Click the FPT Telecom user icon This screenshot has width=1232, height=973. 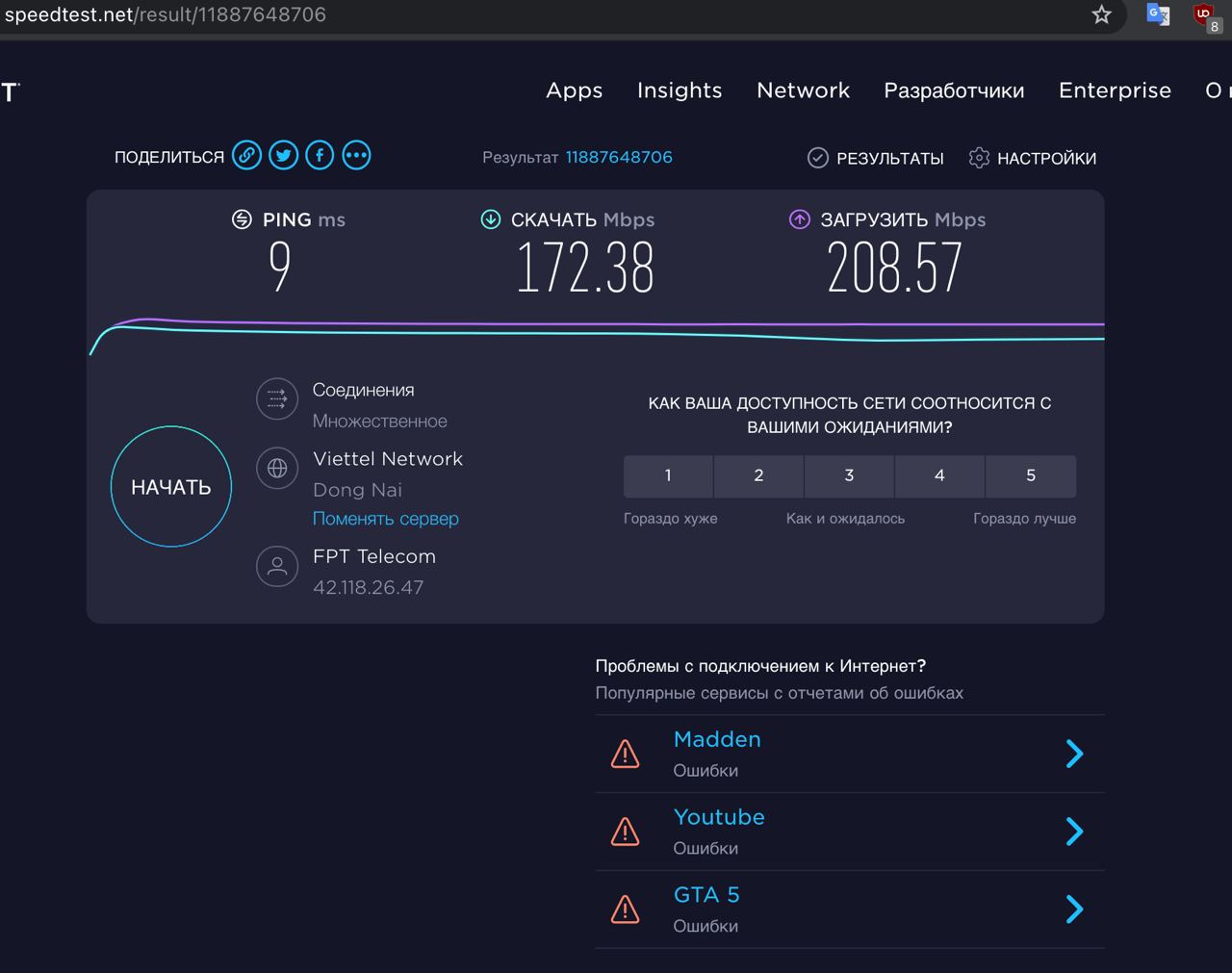pos(277,566)
